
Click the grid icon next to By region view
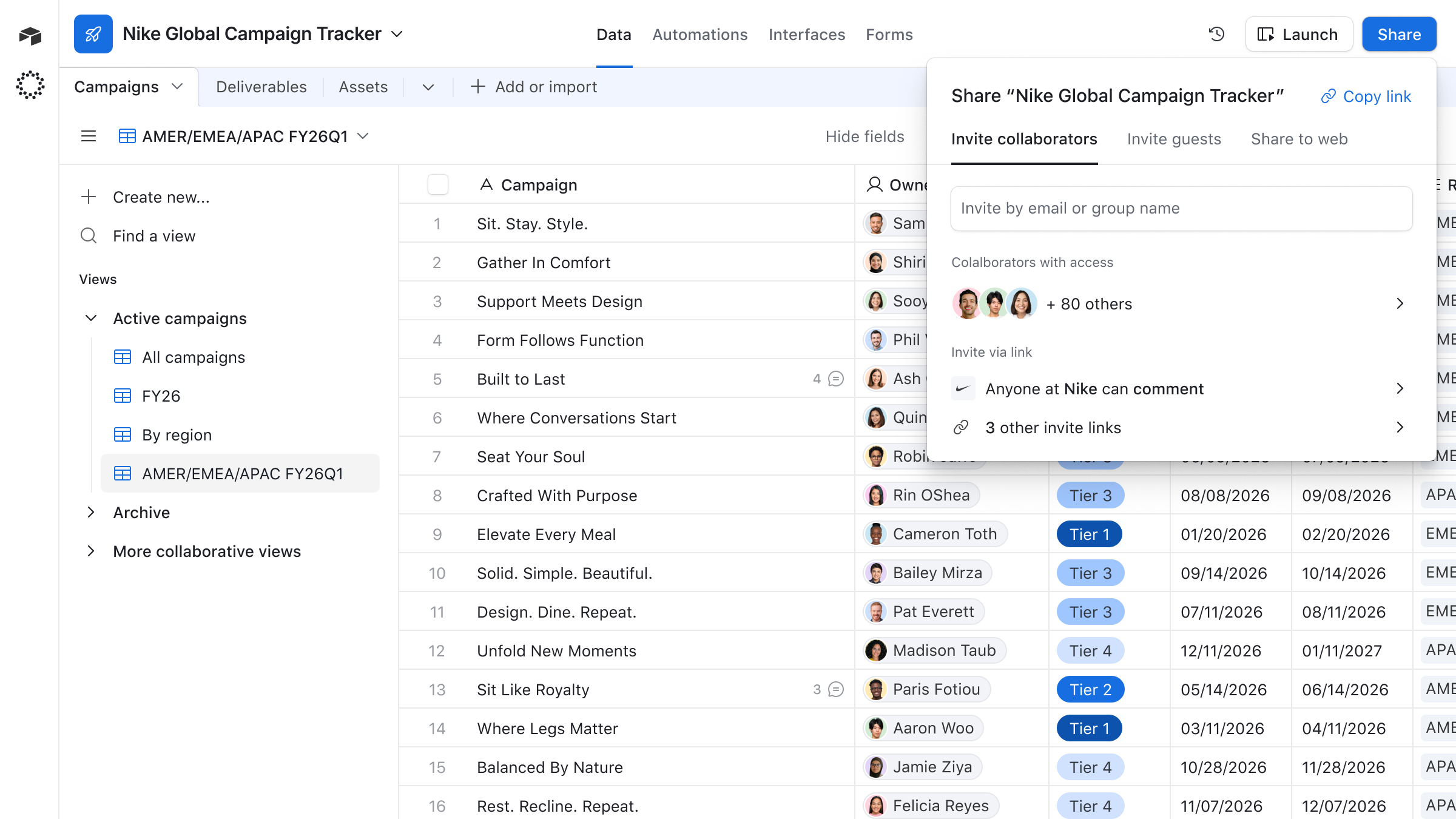click(x=123, y=434)
